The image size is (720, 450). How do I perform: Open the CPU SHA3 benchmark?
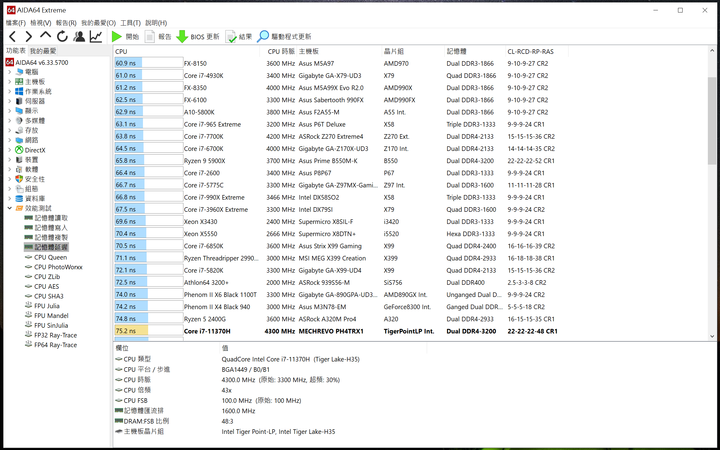44,296
